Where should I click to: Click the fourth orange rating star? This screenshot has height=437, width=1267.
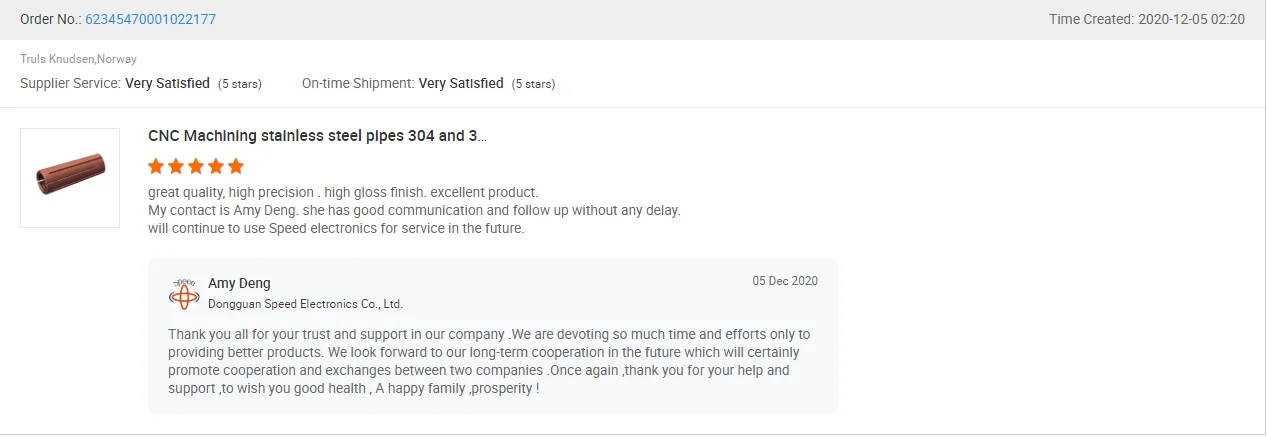(216, 166)
